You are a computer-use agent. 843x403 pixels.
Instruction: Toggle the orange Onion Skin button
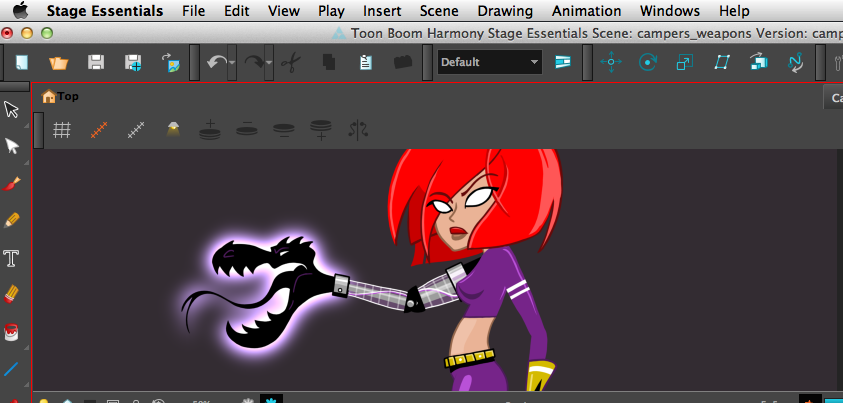pos(99,130)
